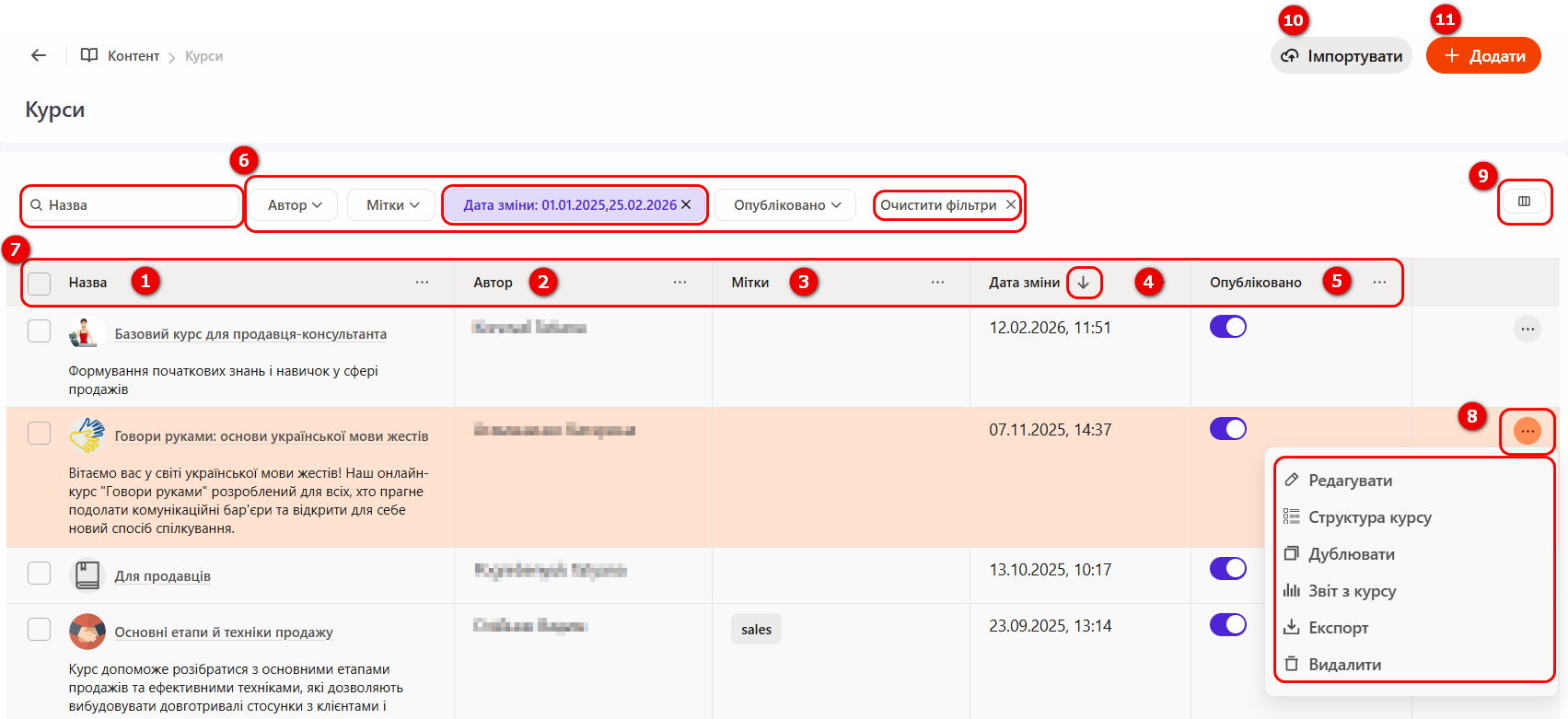Click the Контент breadcrumb book icon
1568x719 pixels.
coord(89,55)
